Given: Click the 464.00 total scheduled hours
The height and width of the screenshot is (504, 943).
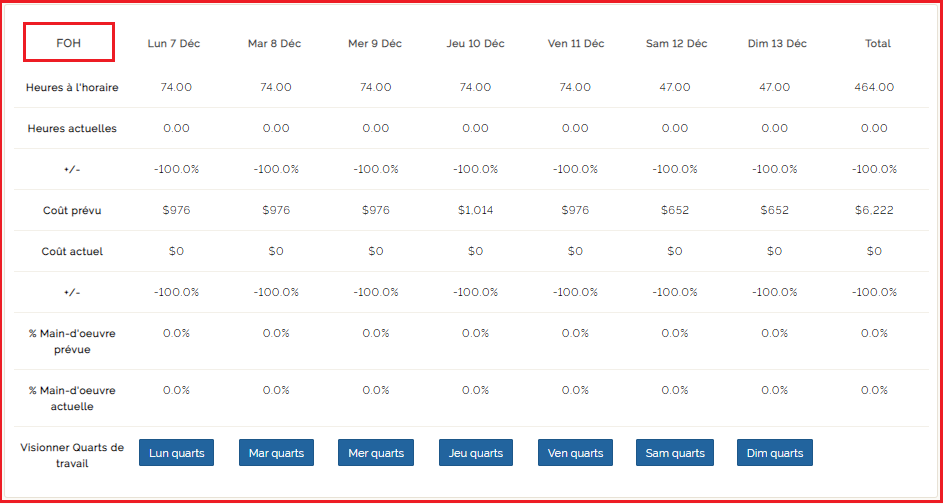Looking at the screenshot, I should click(x=874, y=87).
